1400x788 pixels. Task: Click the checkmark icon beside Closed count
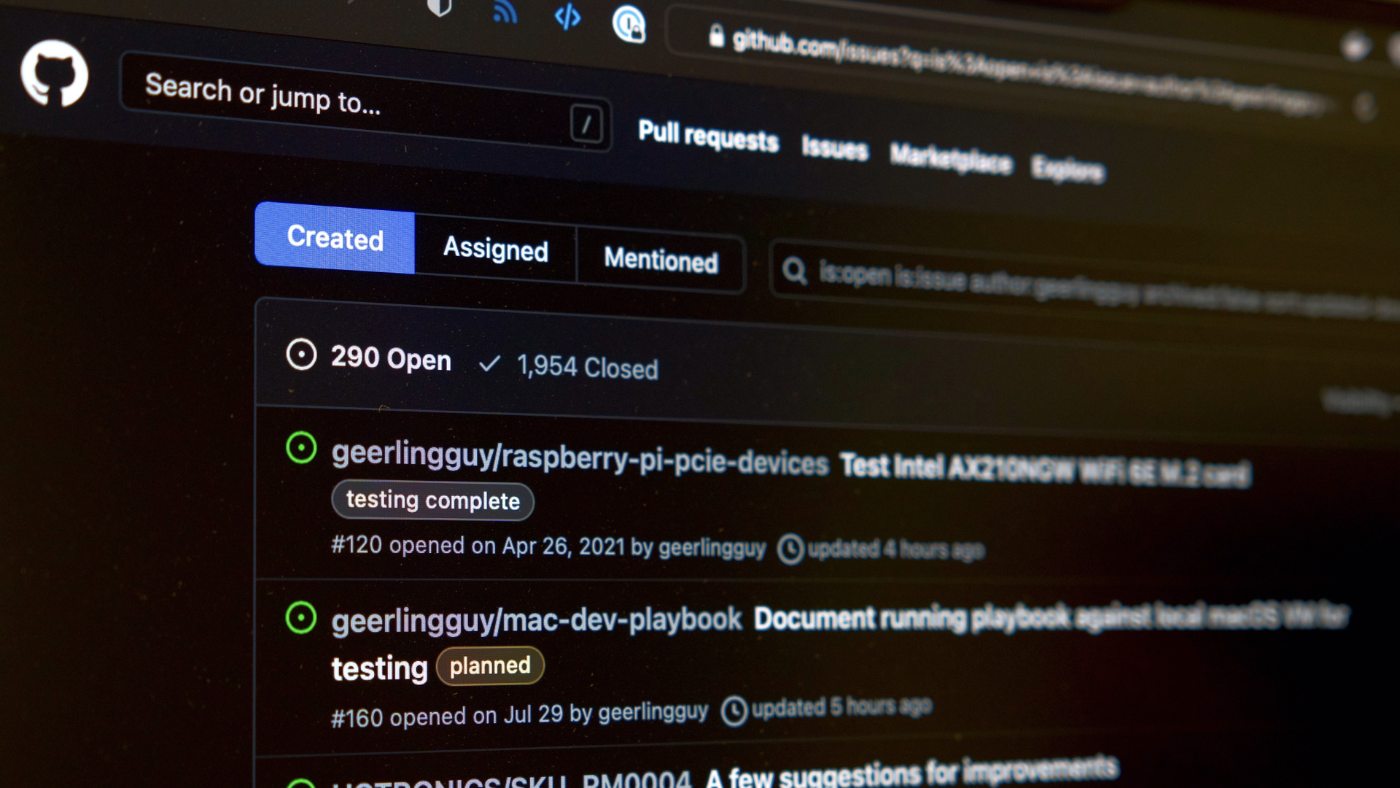pyautogui.click(x=489, y=364)
